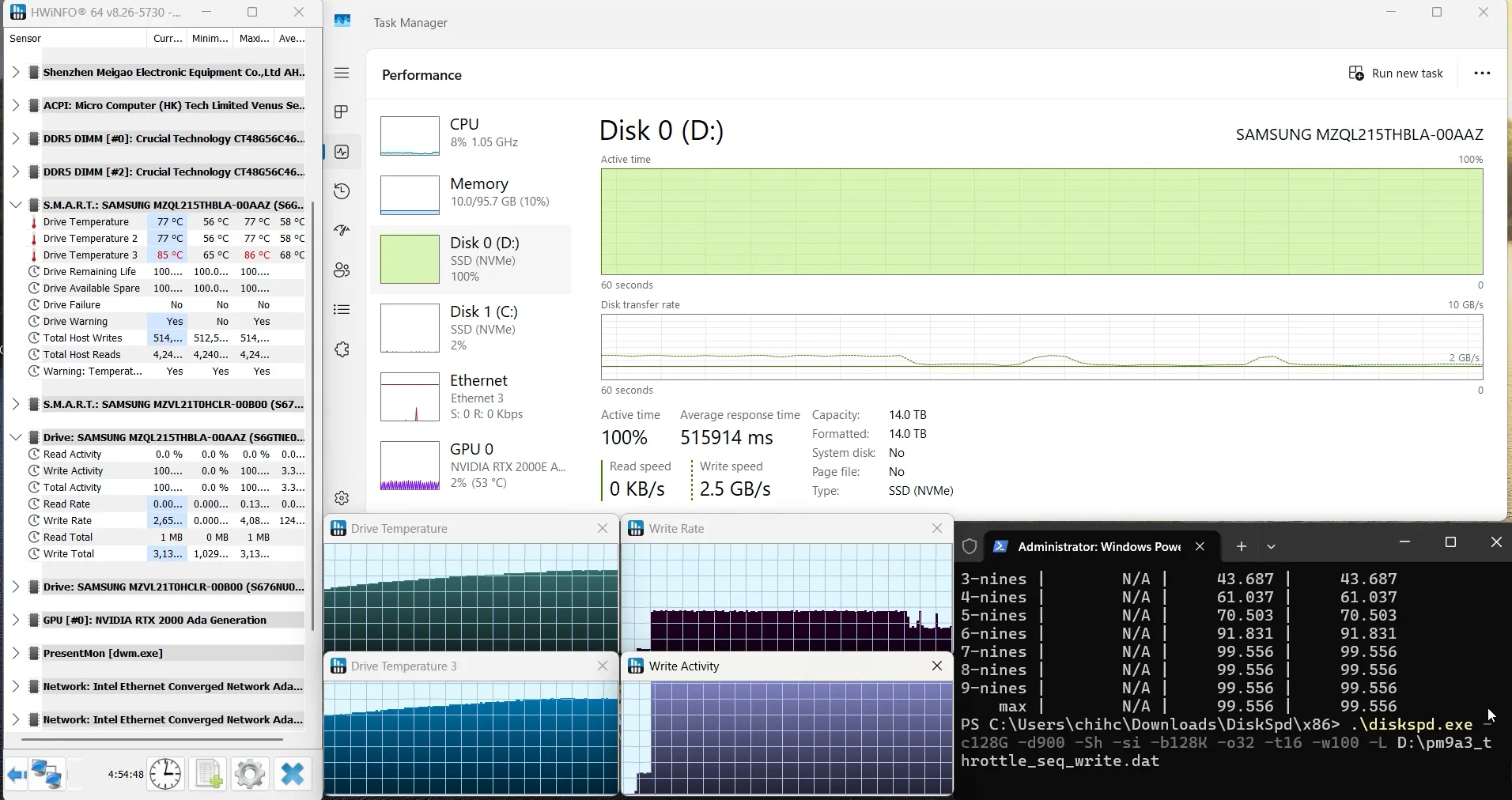Image resolution: width=1512 pixels, height=800 pixels.
Task: Close the Drive Temperature 3 graph window
Action: click(603, 666)
